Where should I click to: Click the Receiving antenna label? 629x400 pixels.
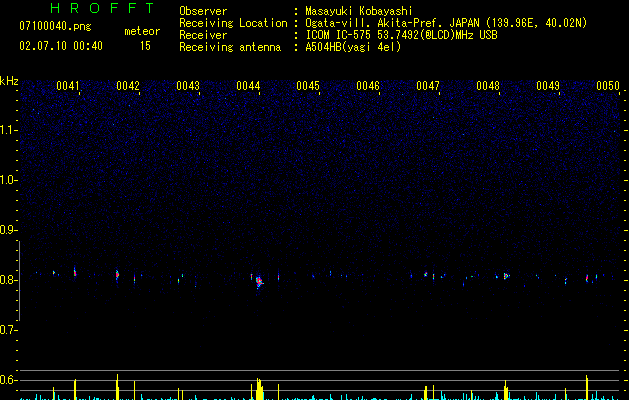tap(230, 47)
